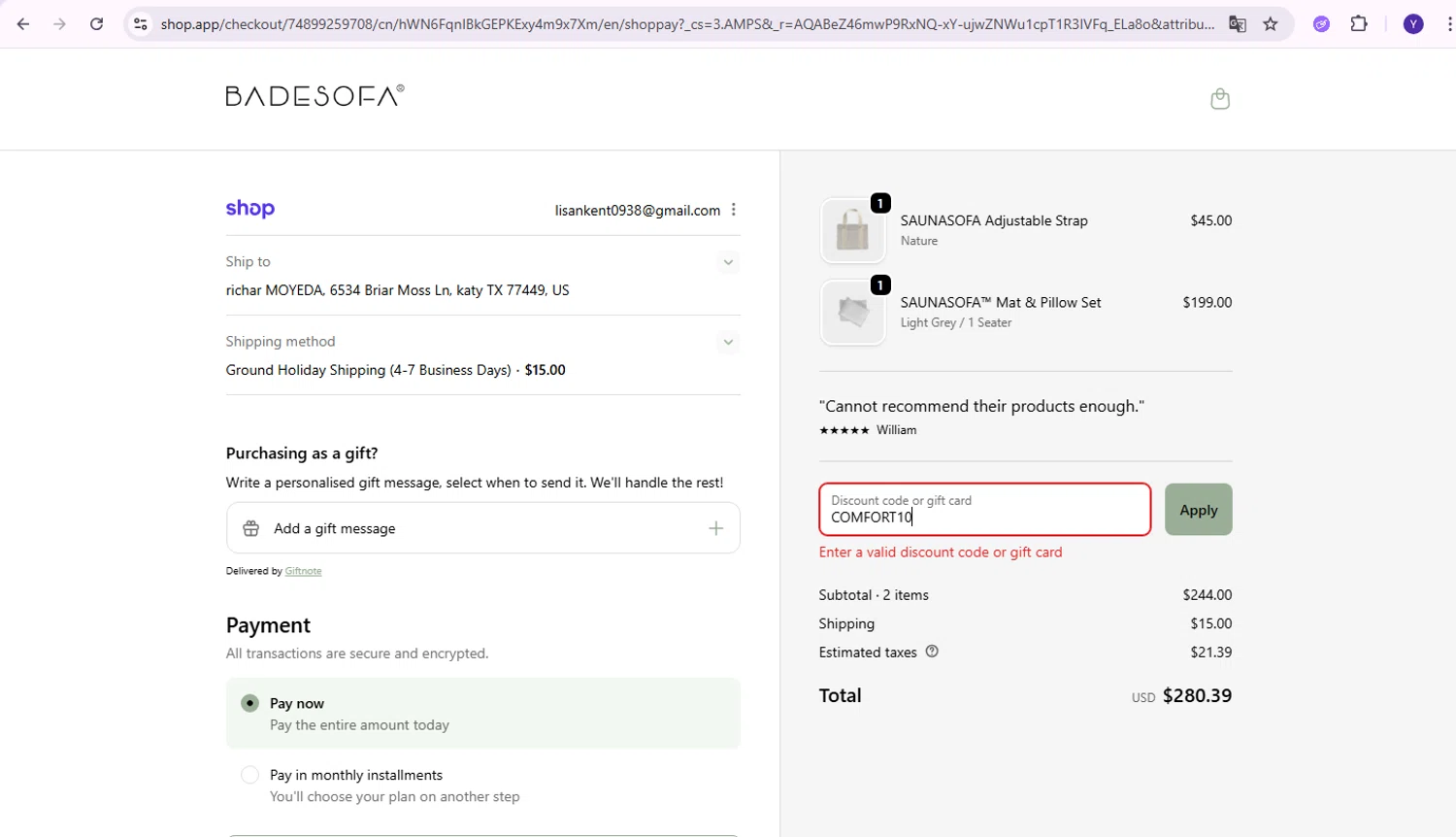Click the gift icon in gift message box
Viewport: 1456px width, 837px height.
pyautogui.click(x=251, y=528)
